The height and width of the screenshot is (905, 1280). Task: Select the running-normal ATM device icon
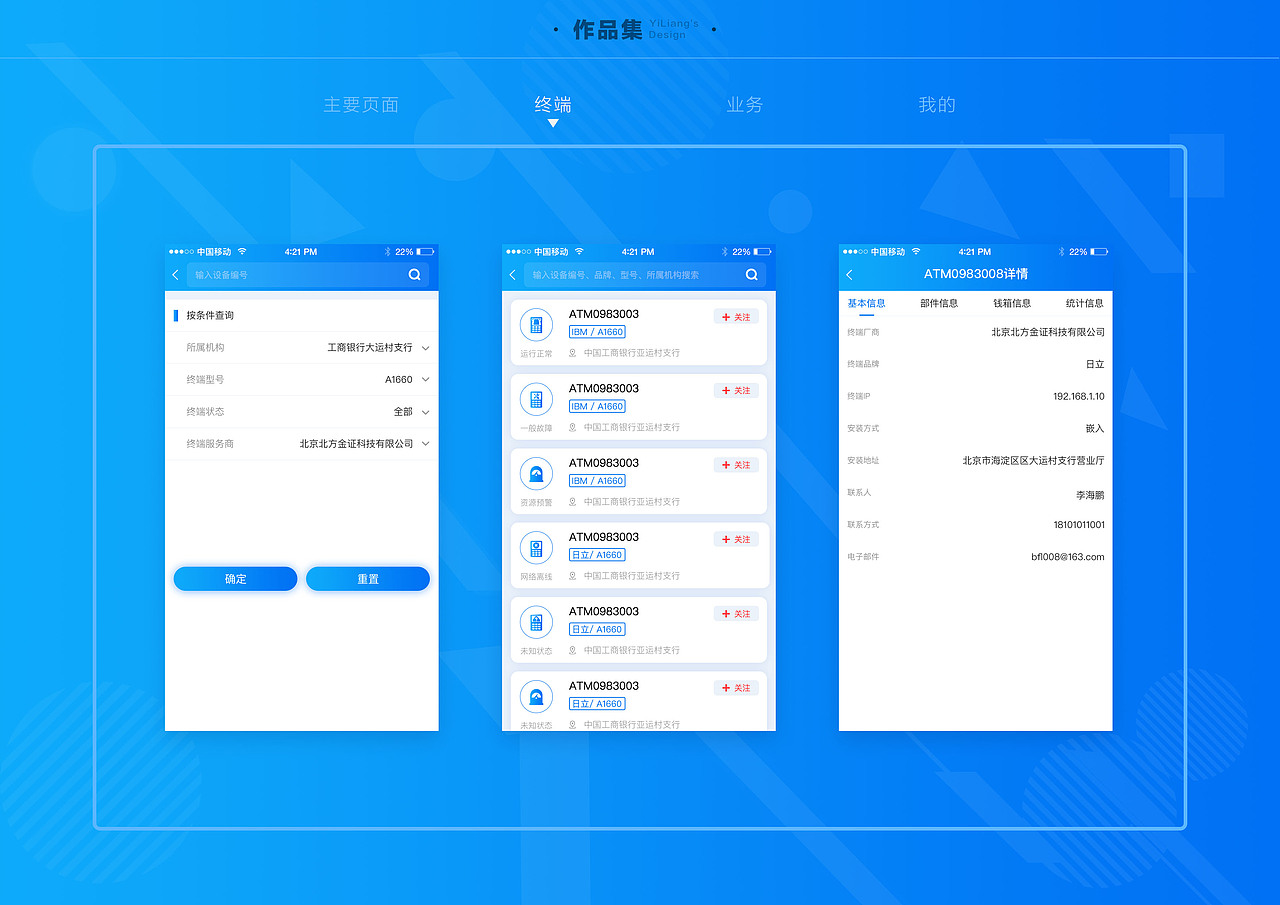pos(536,324)
